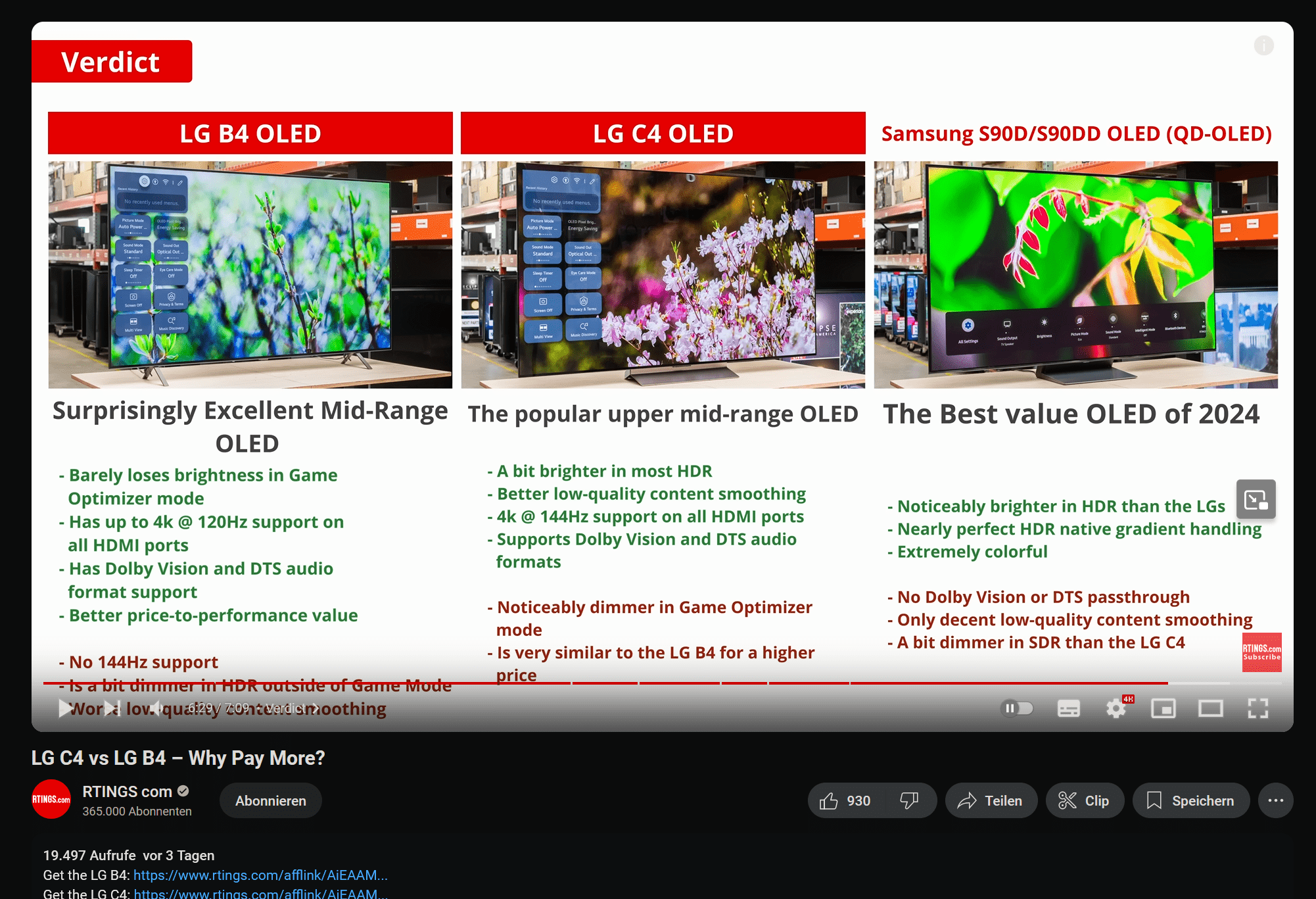Enable theater mode view
Viewport: 1316px width, 899px height.
pyautogui.click(x=1211, y=708)
